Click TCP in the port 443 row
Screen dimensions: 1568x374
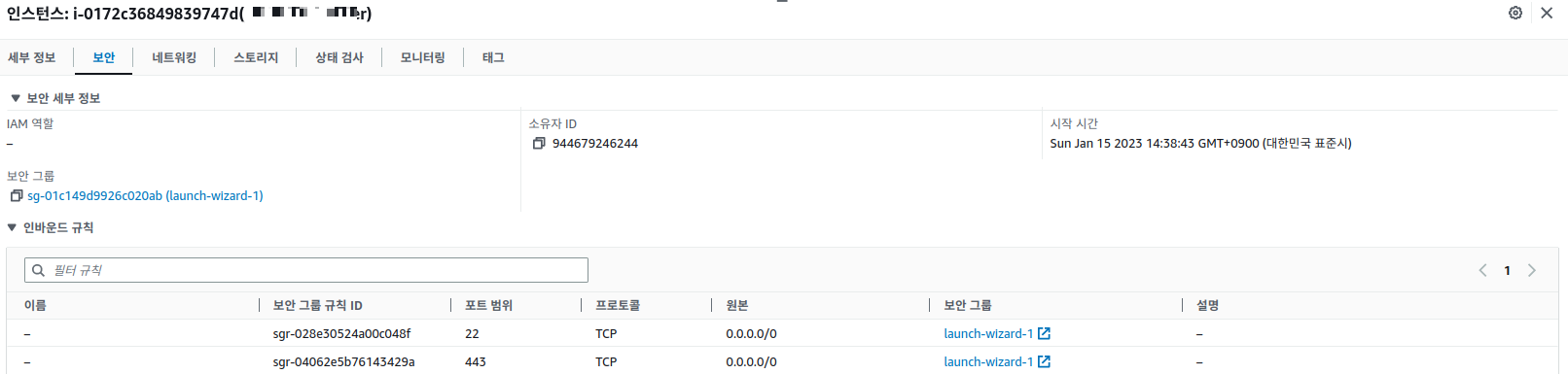pyautogui.click(x=606, y=361)
